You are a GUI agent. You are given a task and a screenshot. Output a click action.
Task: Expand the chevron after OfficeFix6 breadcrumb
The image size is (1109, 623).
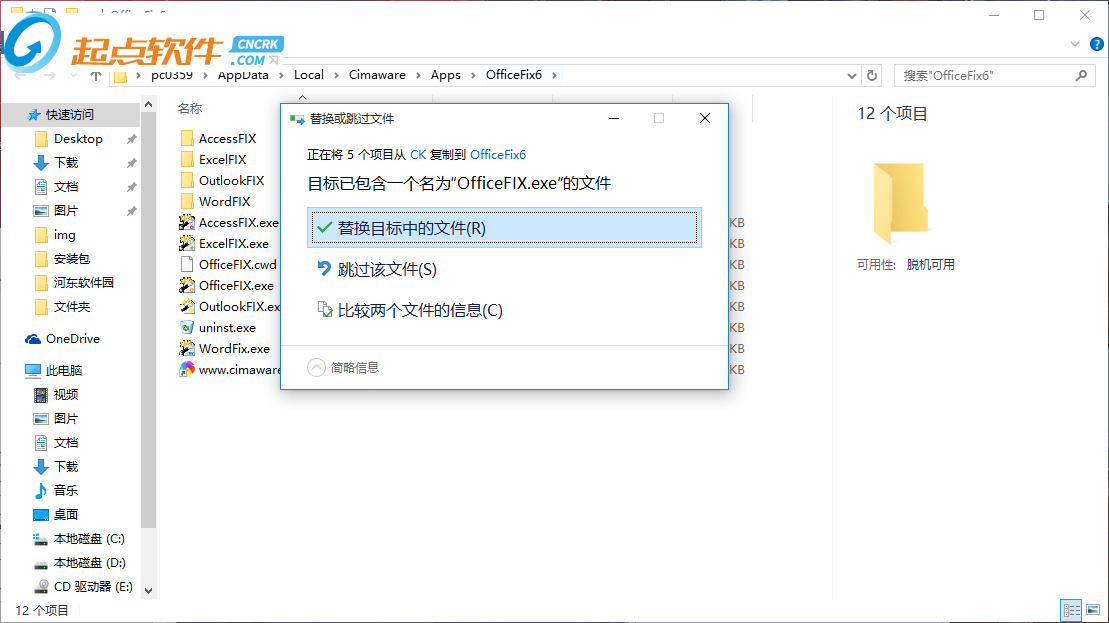click(554, 75)
